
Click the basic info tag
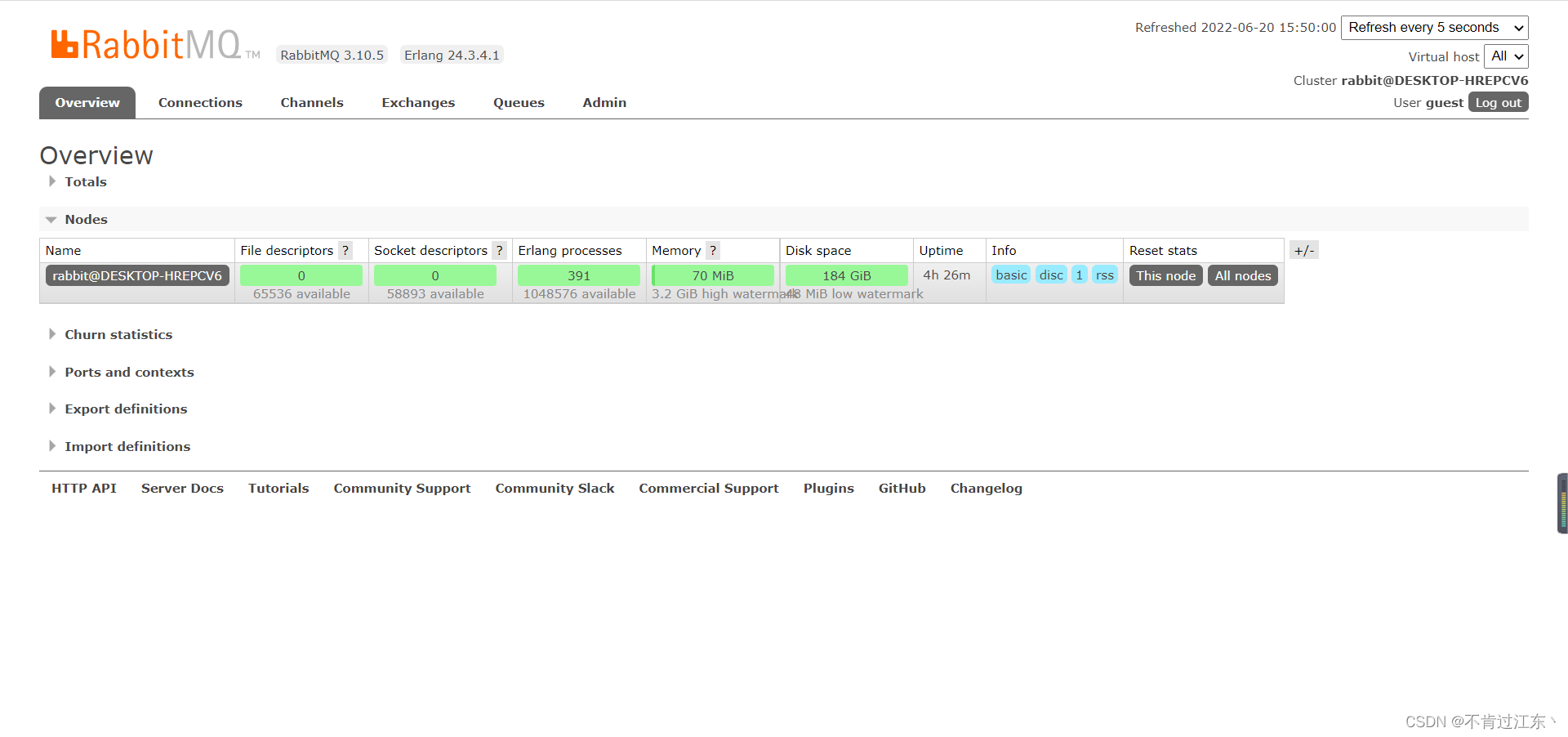pos(1012,275)
